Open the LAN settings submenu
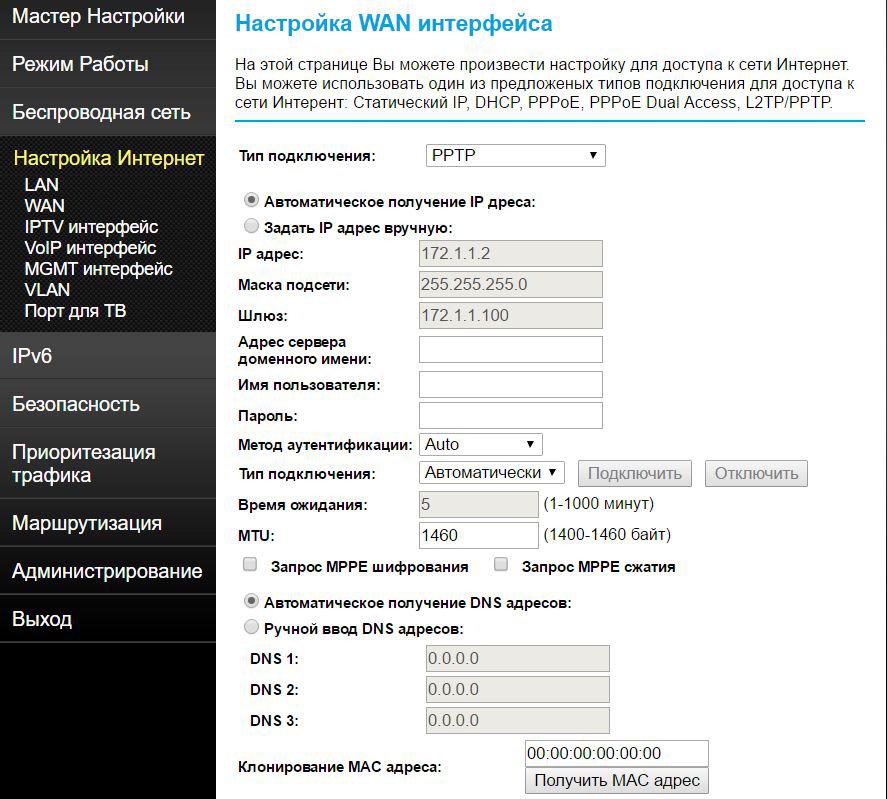The width and height of the screenshot is (887, 799). [41, 184]
